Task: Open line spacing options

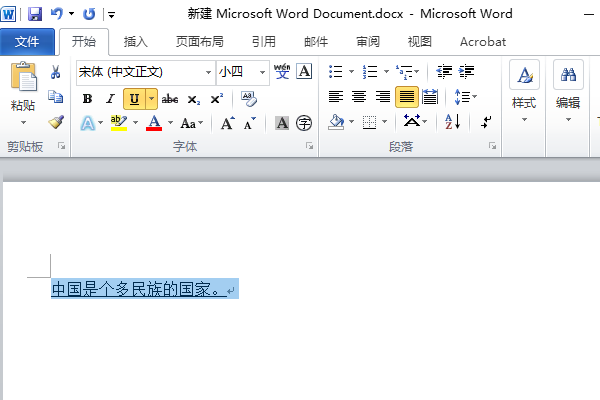Action: click(466, 97)
